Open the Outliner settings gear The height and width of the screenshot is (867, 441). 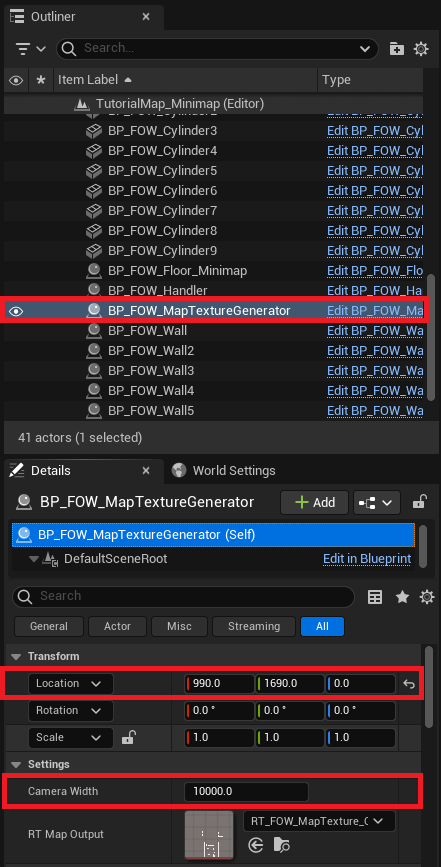(421, 49)
